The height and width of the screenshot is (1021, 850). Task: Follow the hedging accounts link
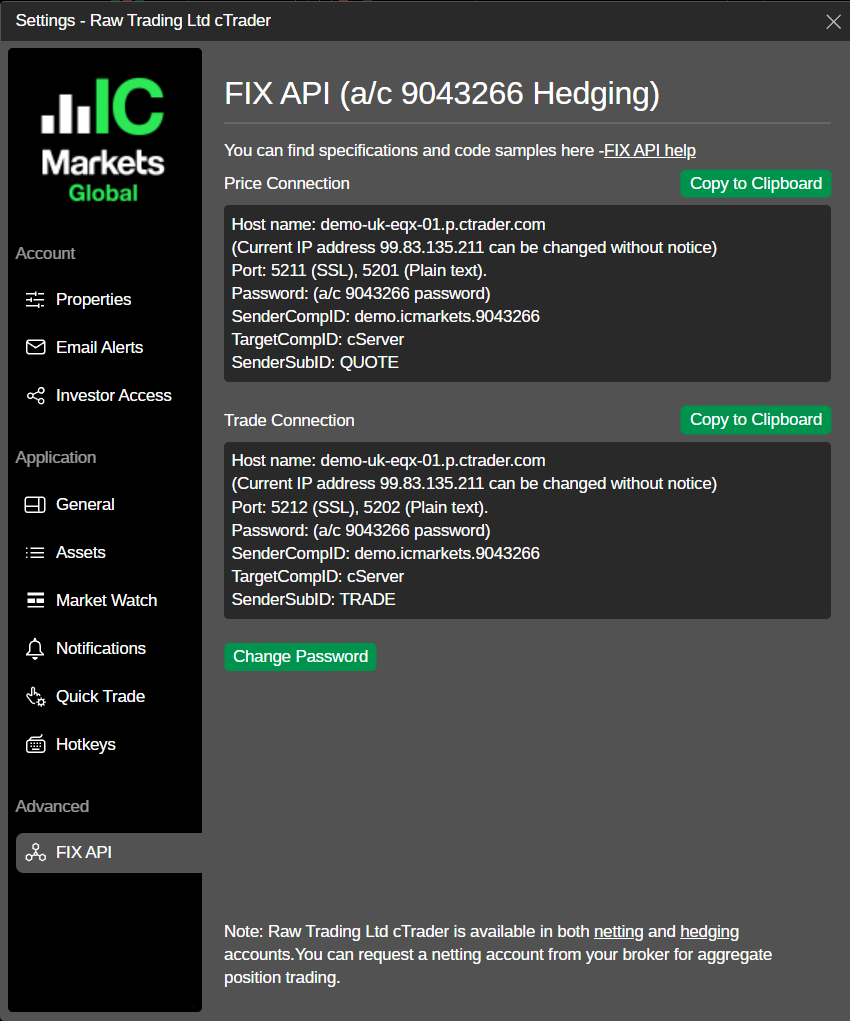click(709, 932)
